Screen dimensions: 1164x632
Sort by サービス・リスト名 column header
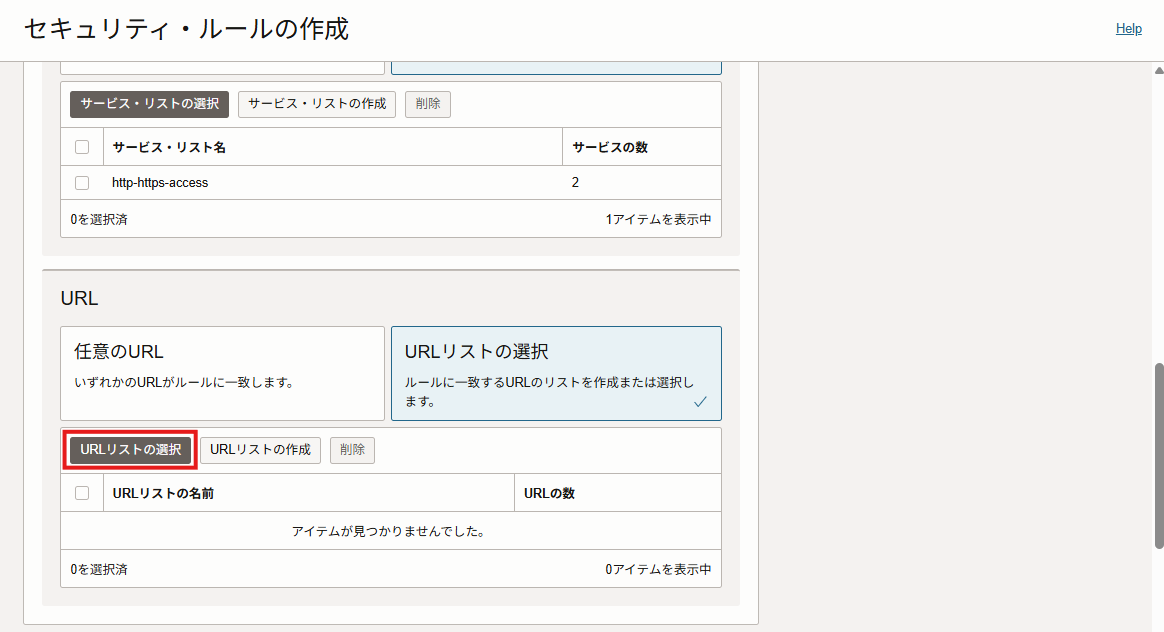click(x=169, y=147)
